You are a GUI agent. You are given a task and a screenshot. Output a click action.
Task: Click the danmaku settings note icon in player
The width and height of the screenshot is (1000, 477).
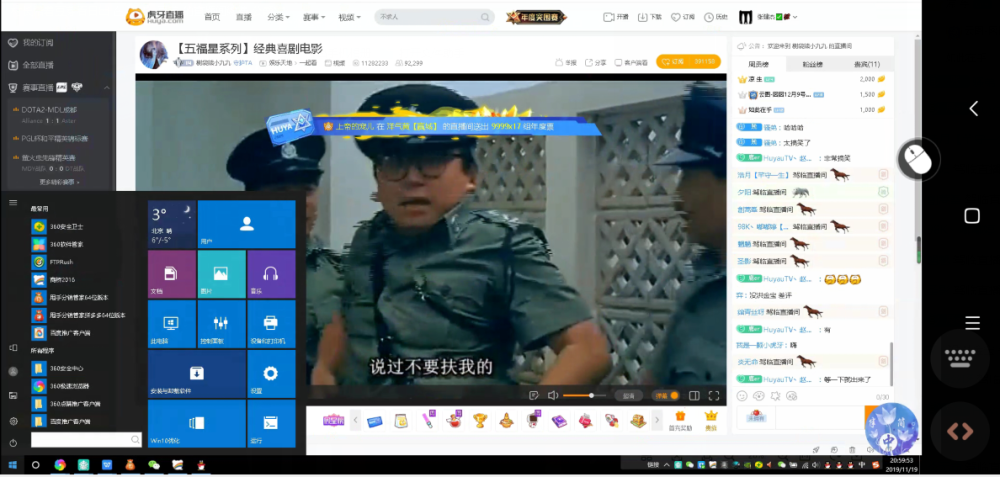click(534, 395)
